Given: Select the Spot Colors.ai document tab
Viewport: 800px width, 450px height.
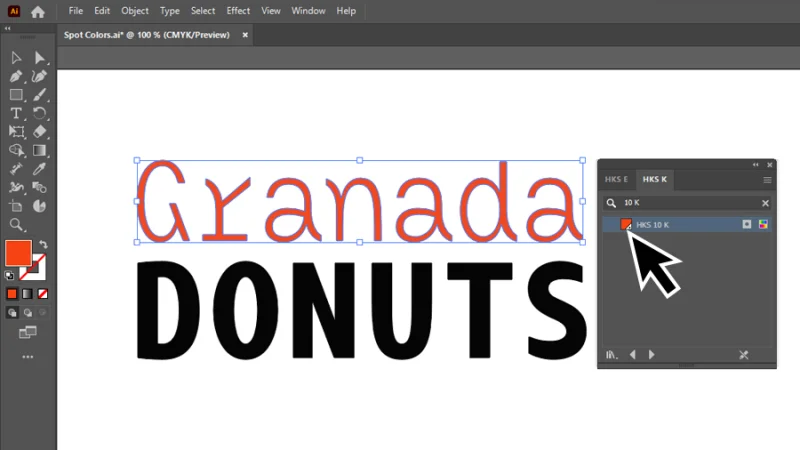Looking at the screenshot, I should click(x=147, y=35).
